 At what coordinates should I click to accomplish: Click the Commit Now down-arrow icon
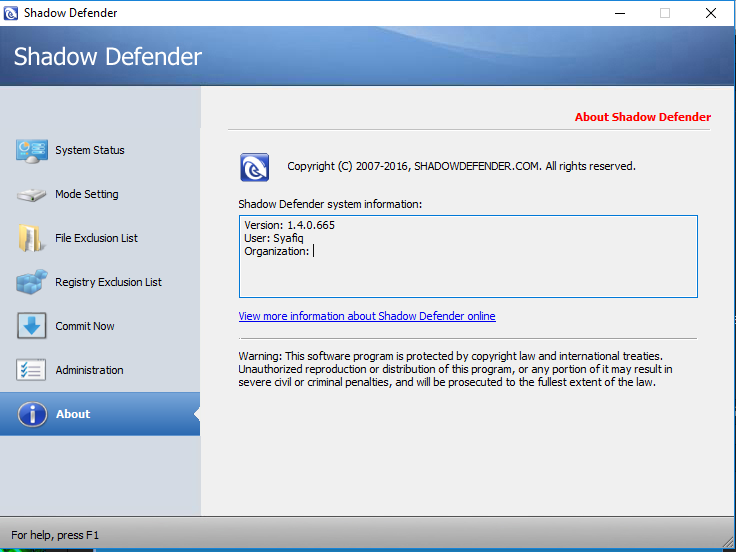[31, 326]
